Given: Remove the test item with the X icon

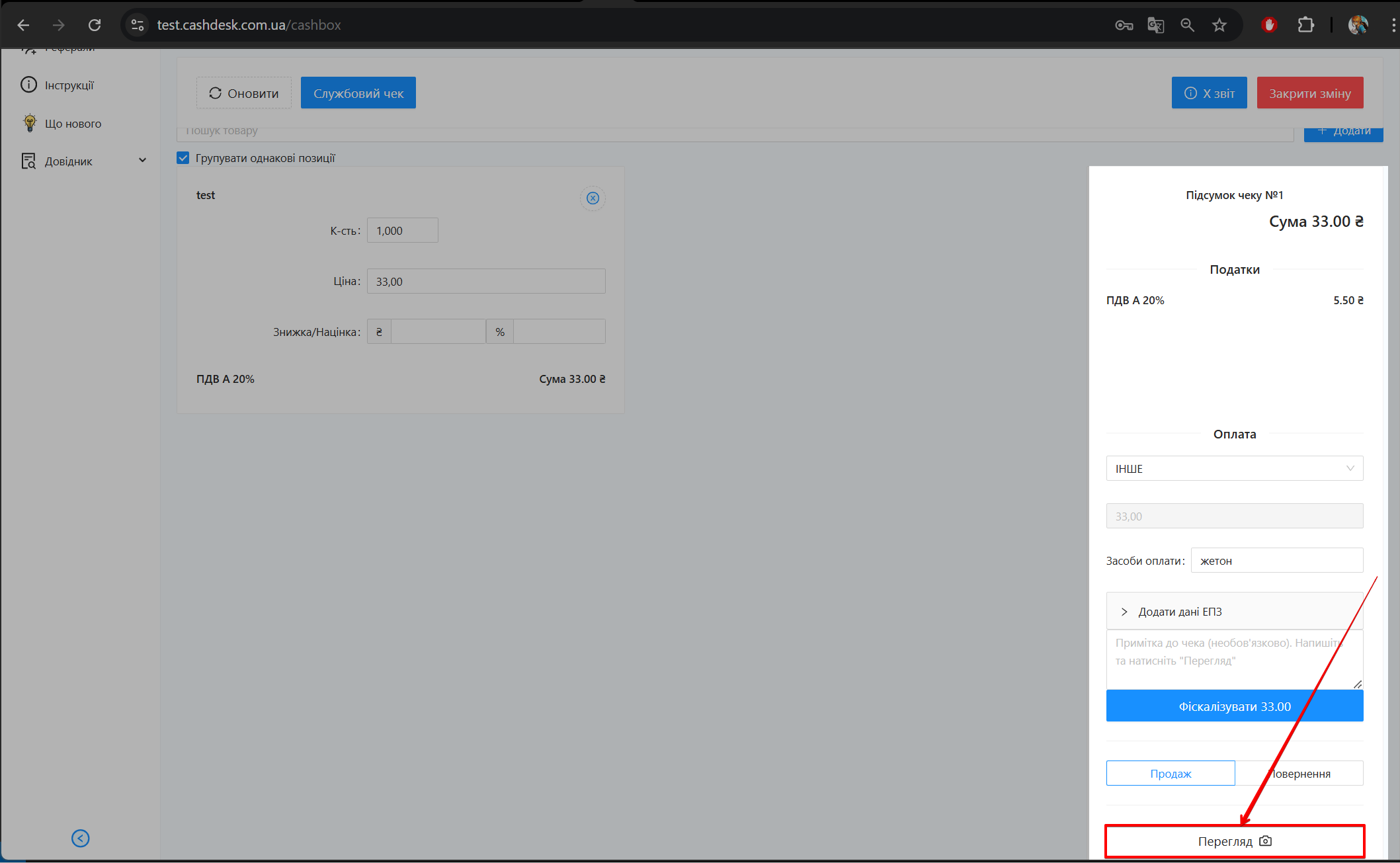Looking at the screenshot, I should click(x=593, y=198).
